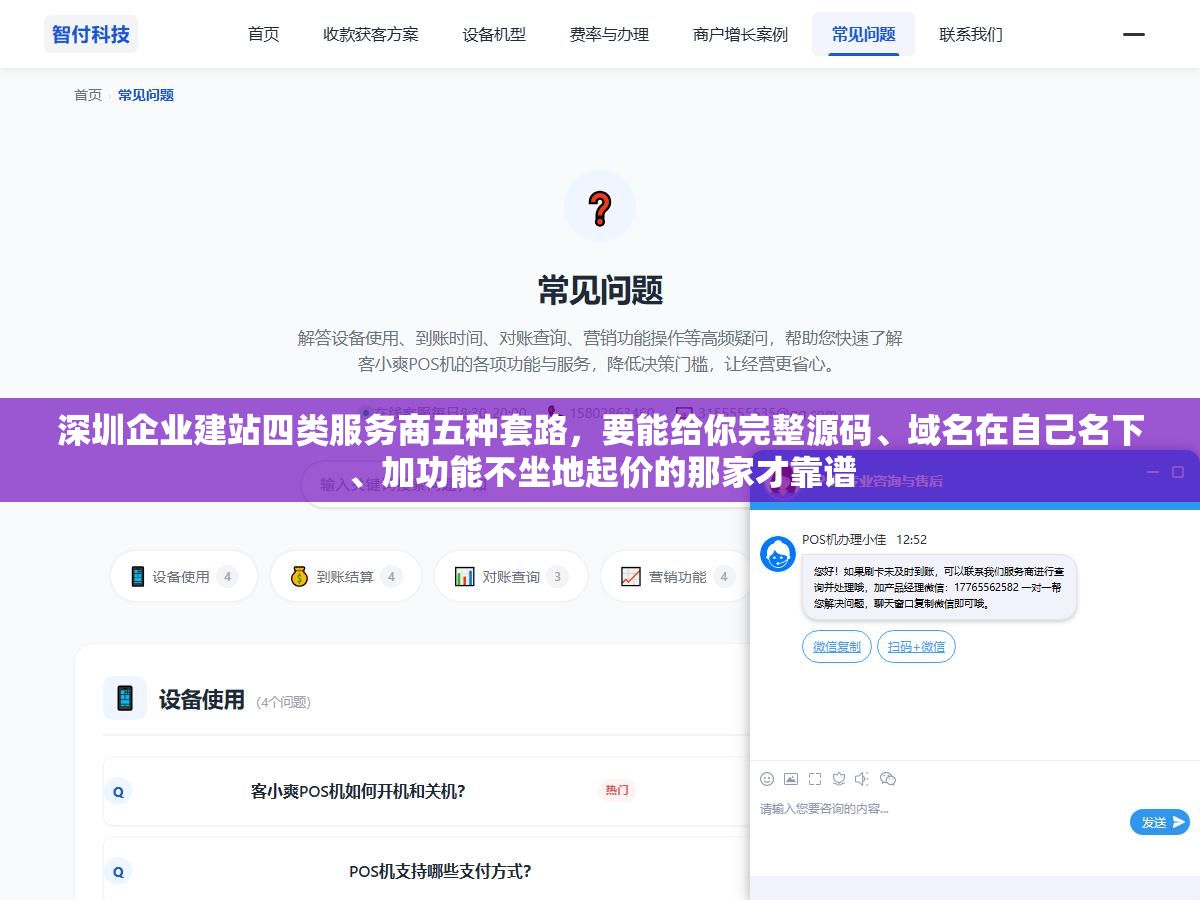Maximize the chat consultation window
Viewport: 1200px width, 900px height.
[x=1178, y=472]
